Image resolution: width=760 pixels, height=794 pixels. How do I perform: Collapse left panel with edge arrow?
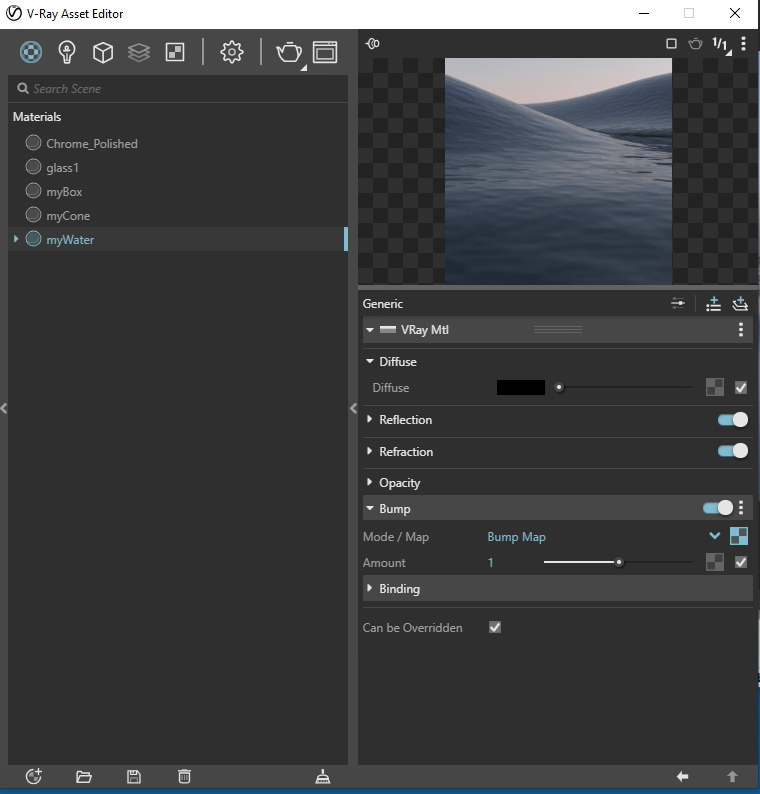[4, 408]
